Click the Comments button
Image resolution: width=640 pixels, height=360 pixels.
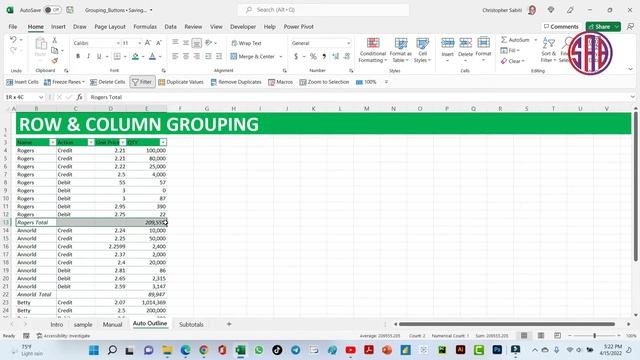click(561, 27)
